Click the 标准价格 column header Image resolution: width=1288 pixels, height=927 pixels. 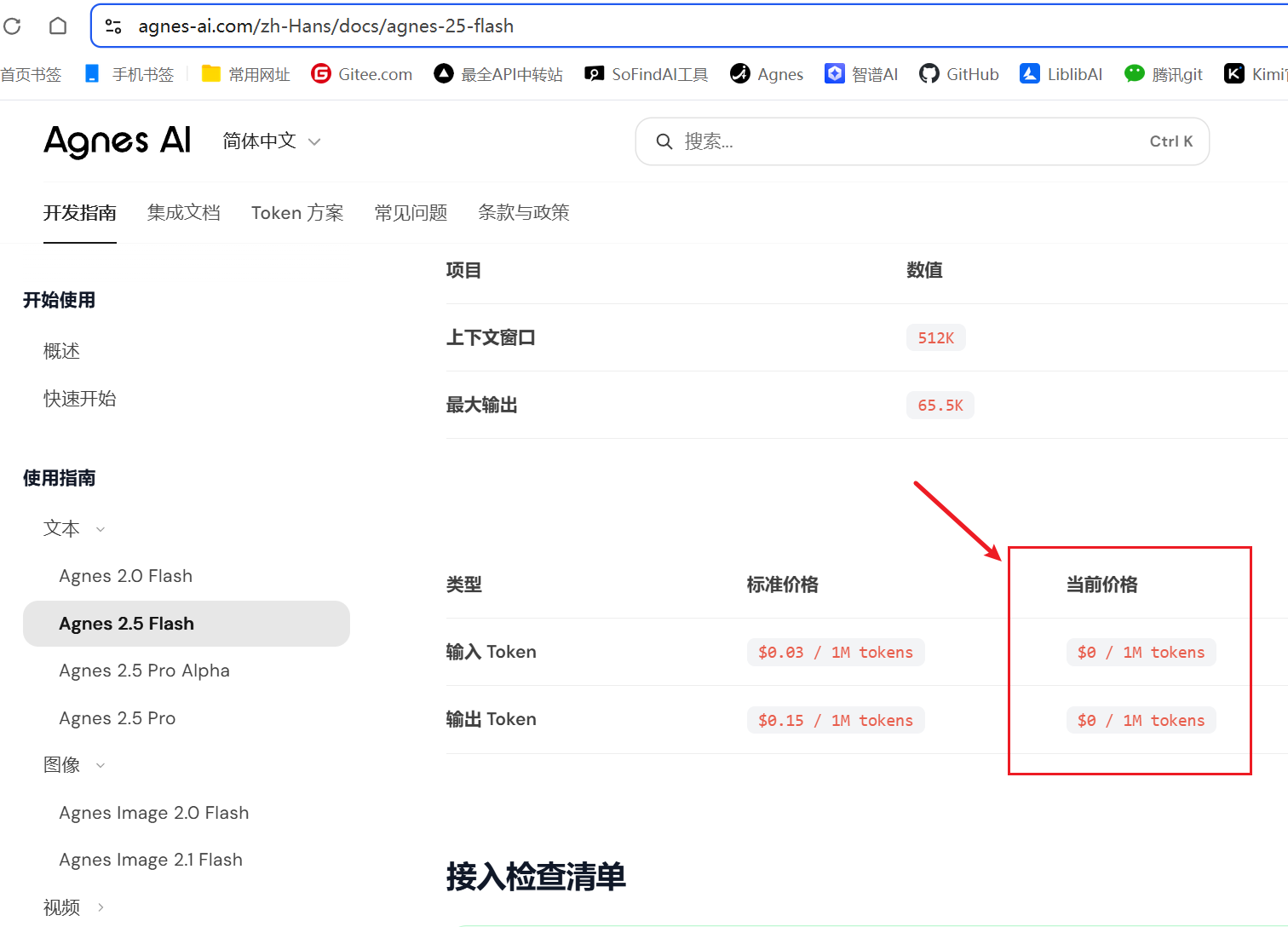783,584
